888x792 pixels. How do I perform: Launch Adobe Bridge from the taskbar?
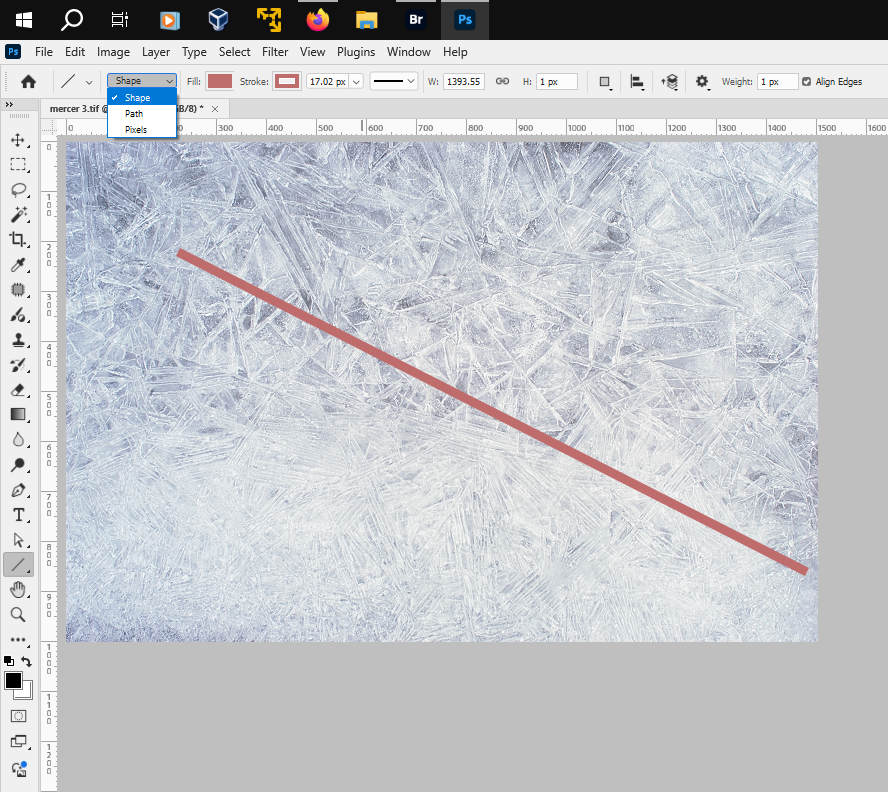click(416, 20)
